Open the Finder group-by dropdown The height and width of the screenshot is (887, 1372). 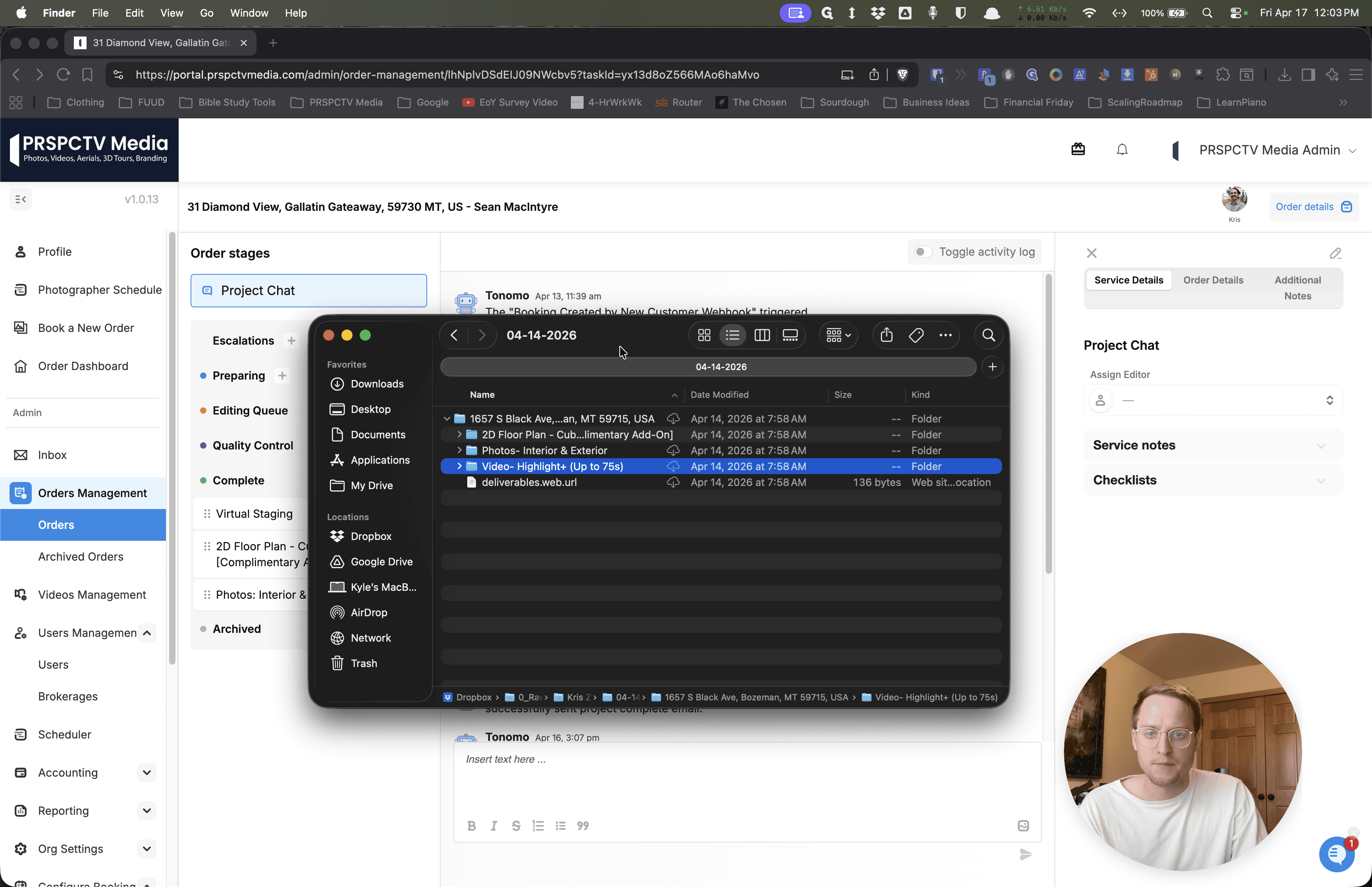pos(838,335)
